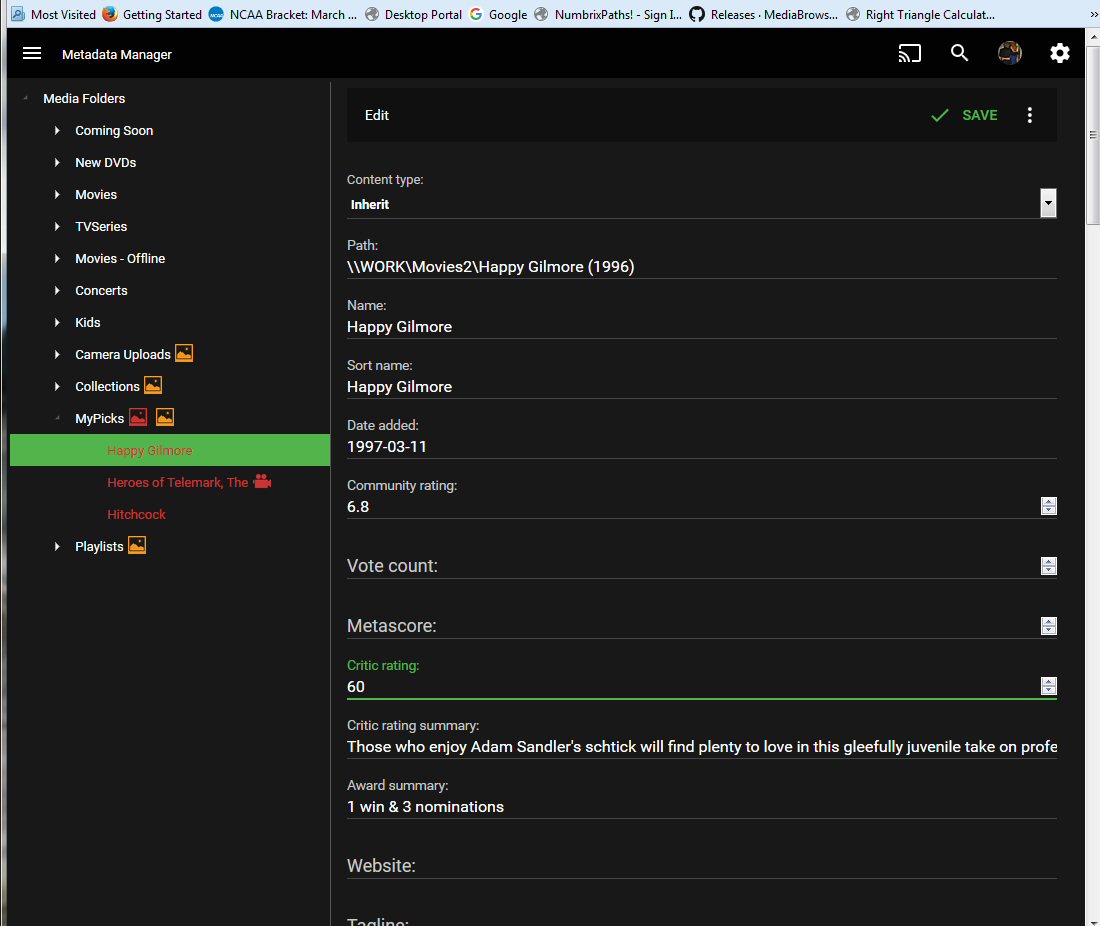Open the user profile avatar
This screenshot has width=1100, height=926.
pos(1010,53)
